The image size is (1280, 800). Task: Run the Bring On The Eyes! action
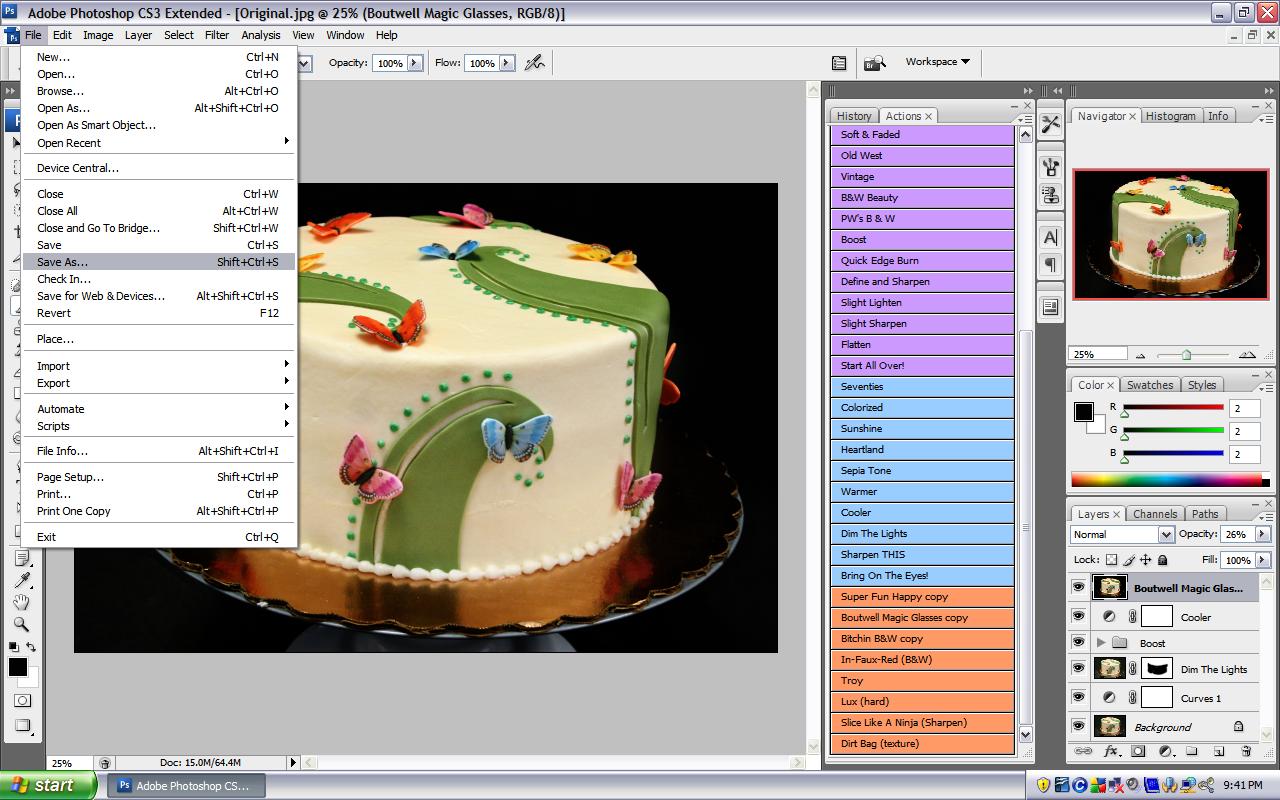pos(922,576)
